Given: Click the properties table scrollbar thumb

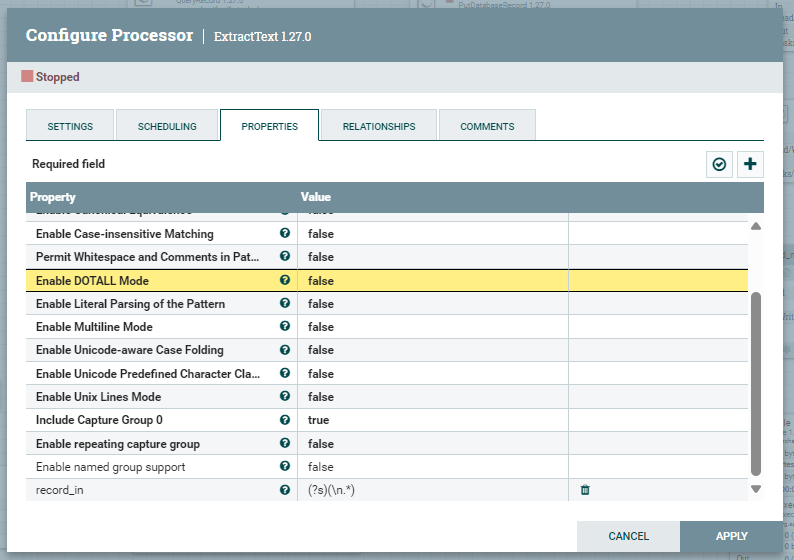Looking at the screenshot, I should click(756, 384).
